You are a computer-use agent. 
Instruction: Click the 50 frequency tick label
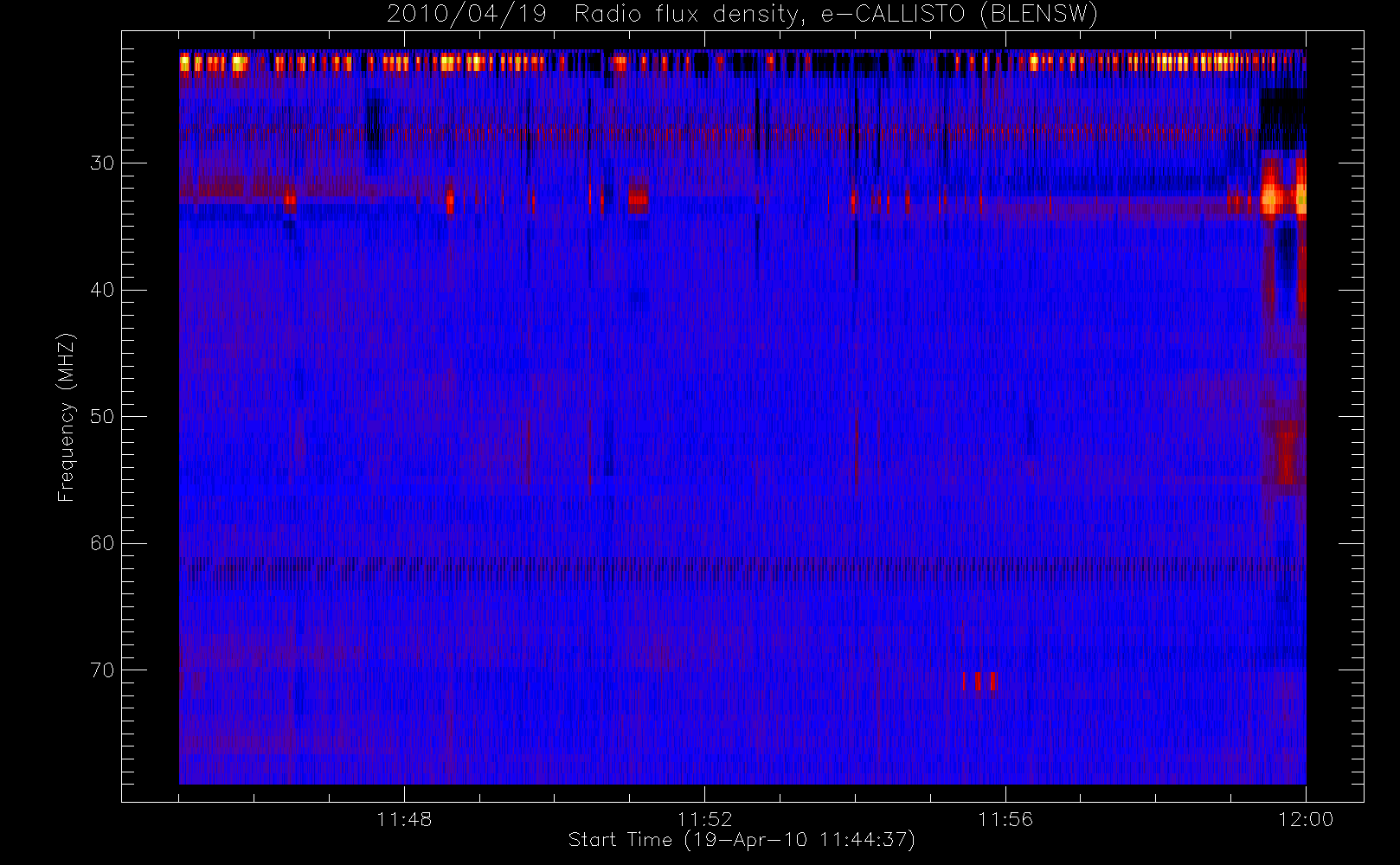102,417
